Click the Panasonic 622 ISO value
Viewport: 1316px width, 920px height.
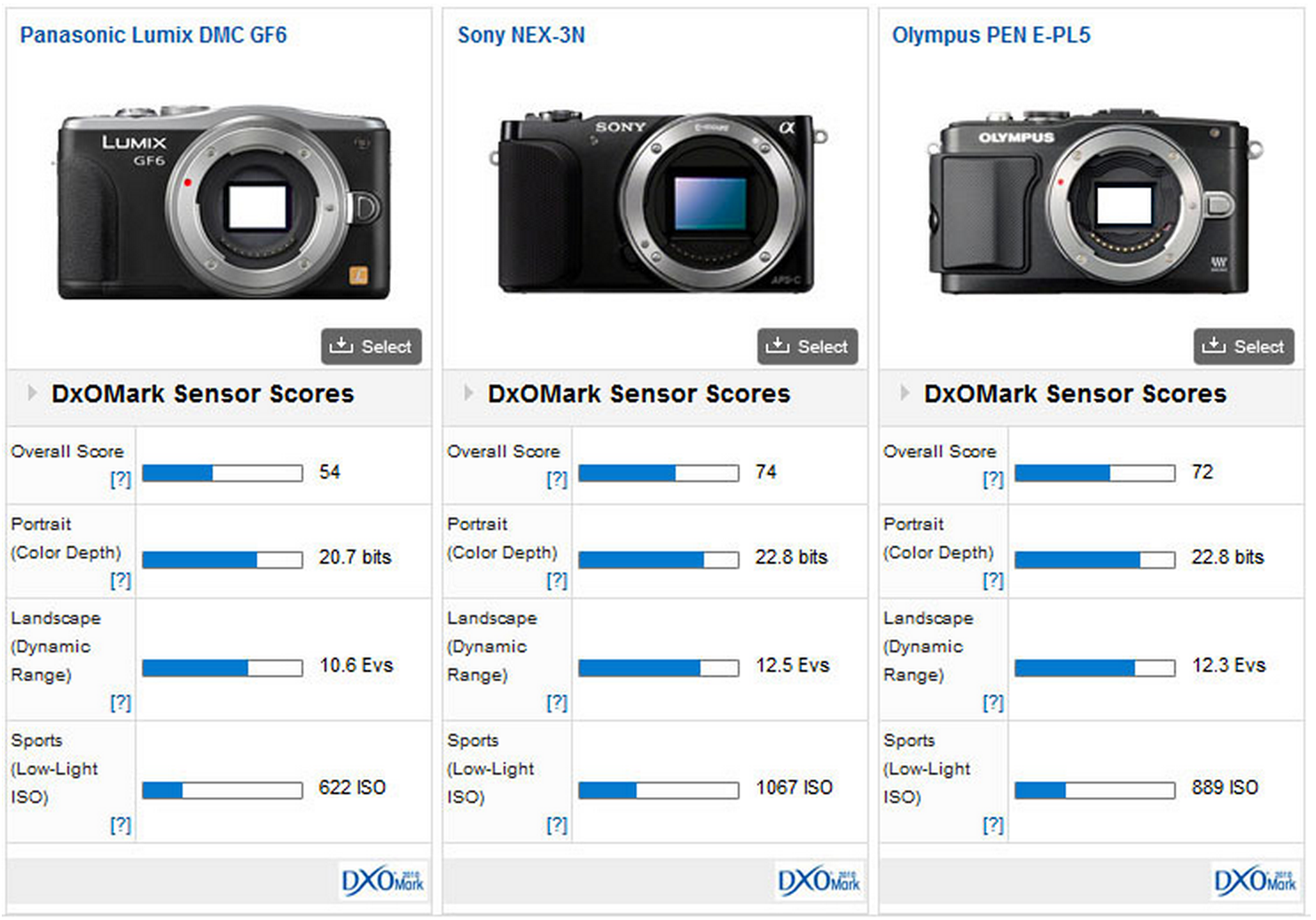353,788
